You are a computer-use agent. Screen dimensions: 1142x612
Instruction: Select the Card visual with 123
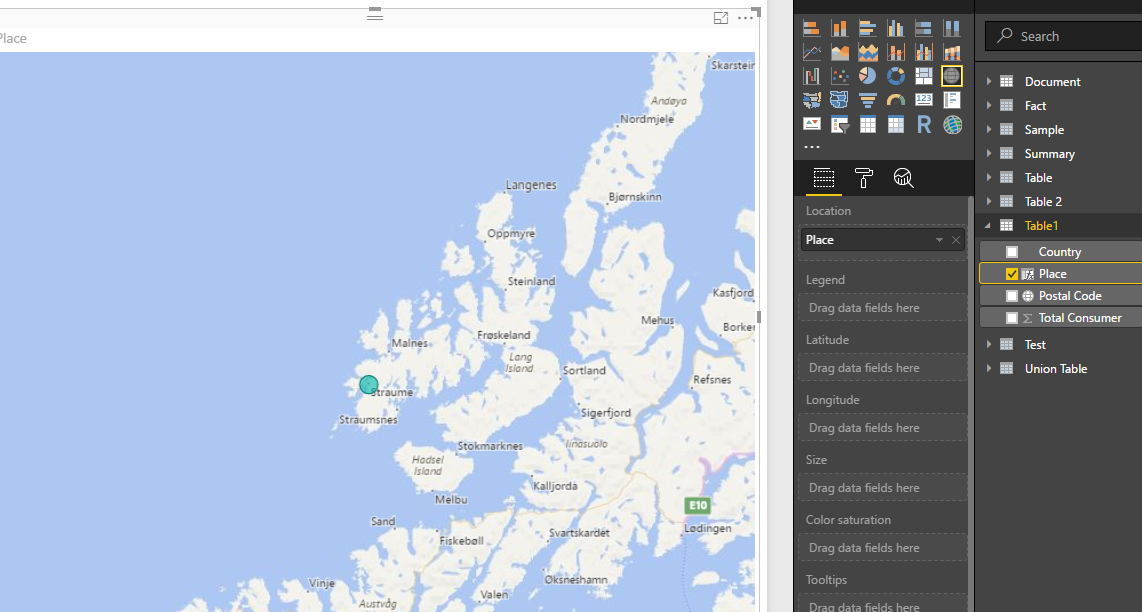point(924,100)
